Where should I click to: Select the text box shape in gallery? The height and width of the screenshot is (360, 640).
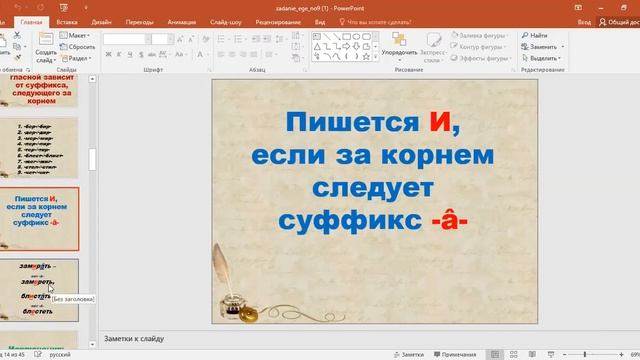(x=317, y=37)
